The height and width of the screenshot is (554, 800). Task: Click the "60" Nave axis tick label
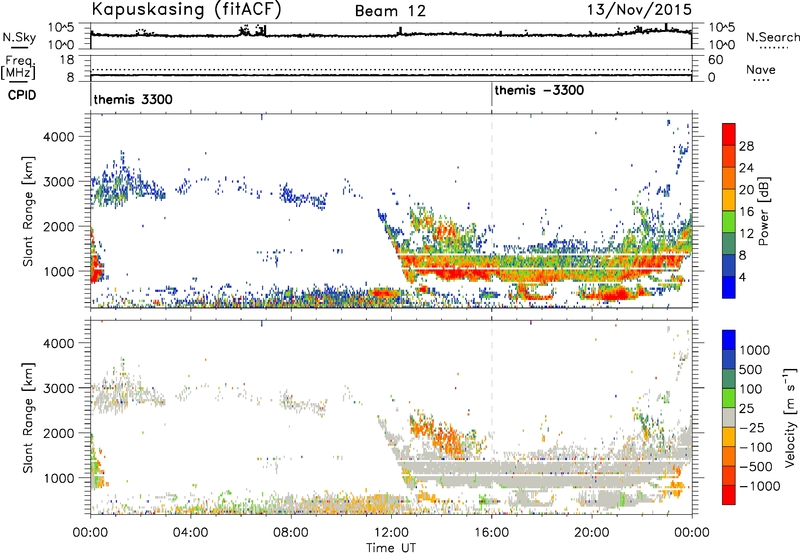coord(715,60)
